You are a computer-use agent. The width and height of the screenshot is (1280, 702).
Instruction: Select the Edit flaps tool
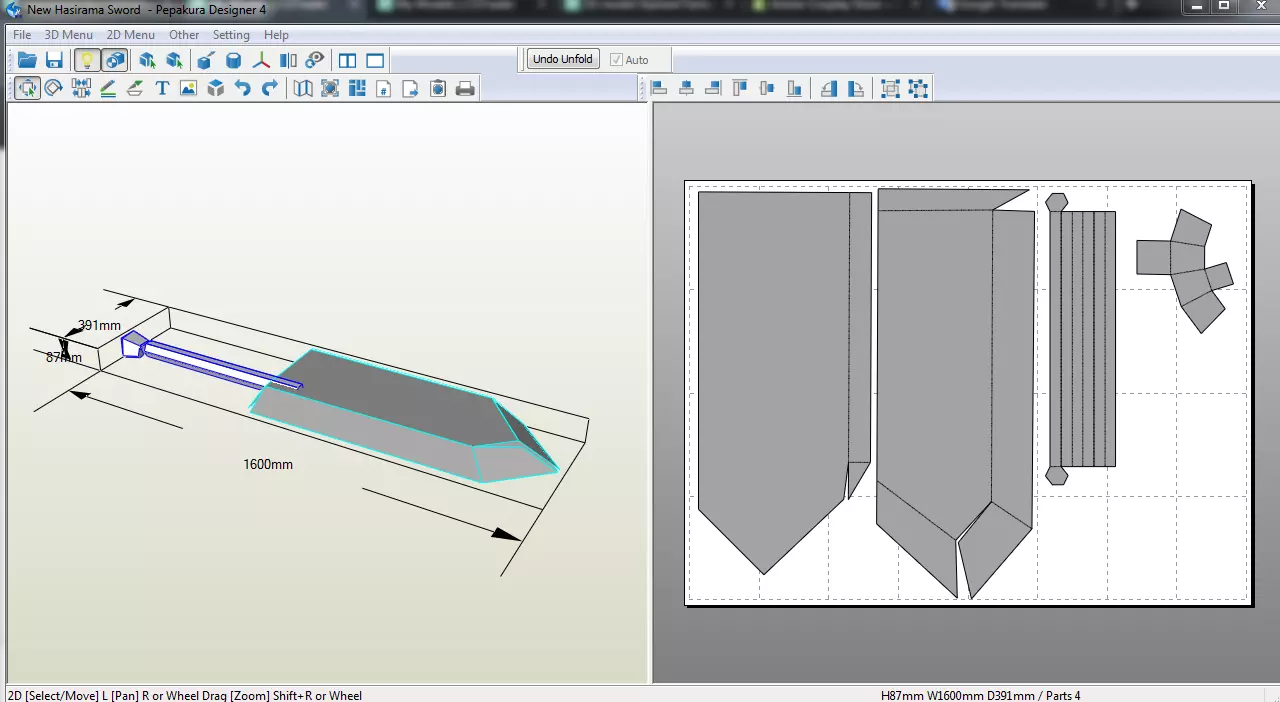click(x=135, y=88)
